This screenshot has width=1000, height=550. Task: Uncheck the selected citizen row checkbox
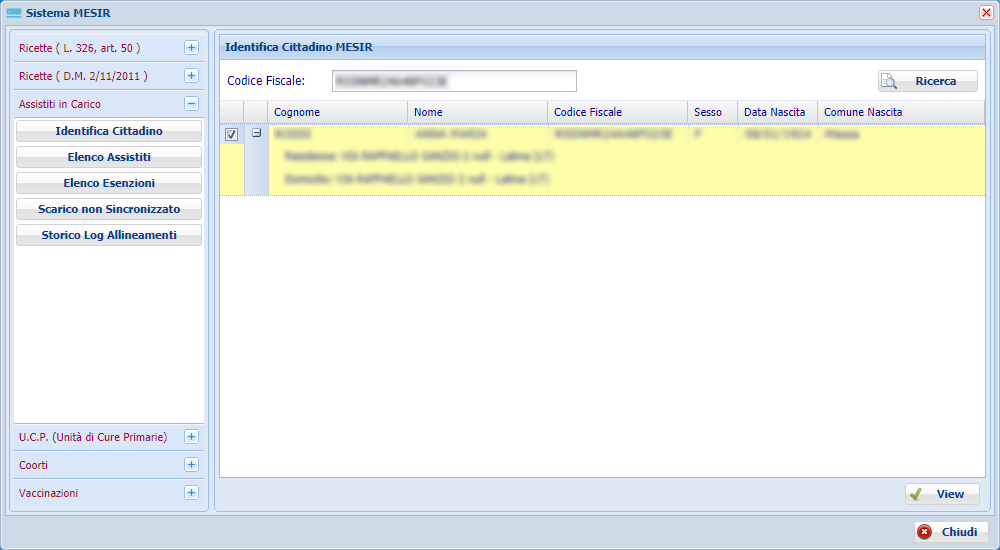(232, 135)
